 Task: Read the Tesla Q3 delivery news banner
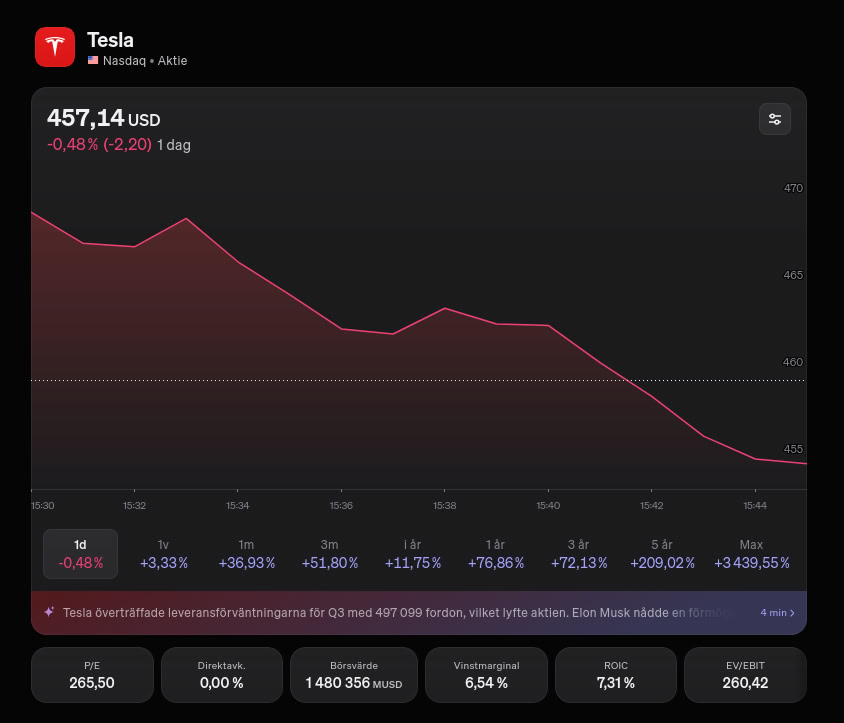[419, 613]
